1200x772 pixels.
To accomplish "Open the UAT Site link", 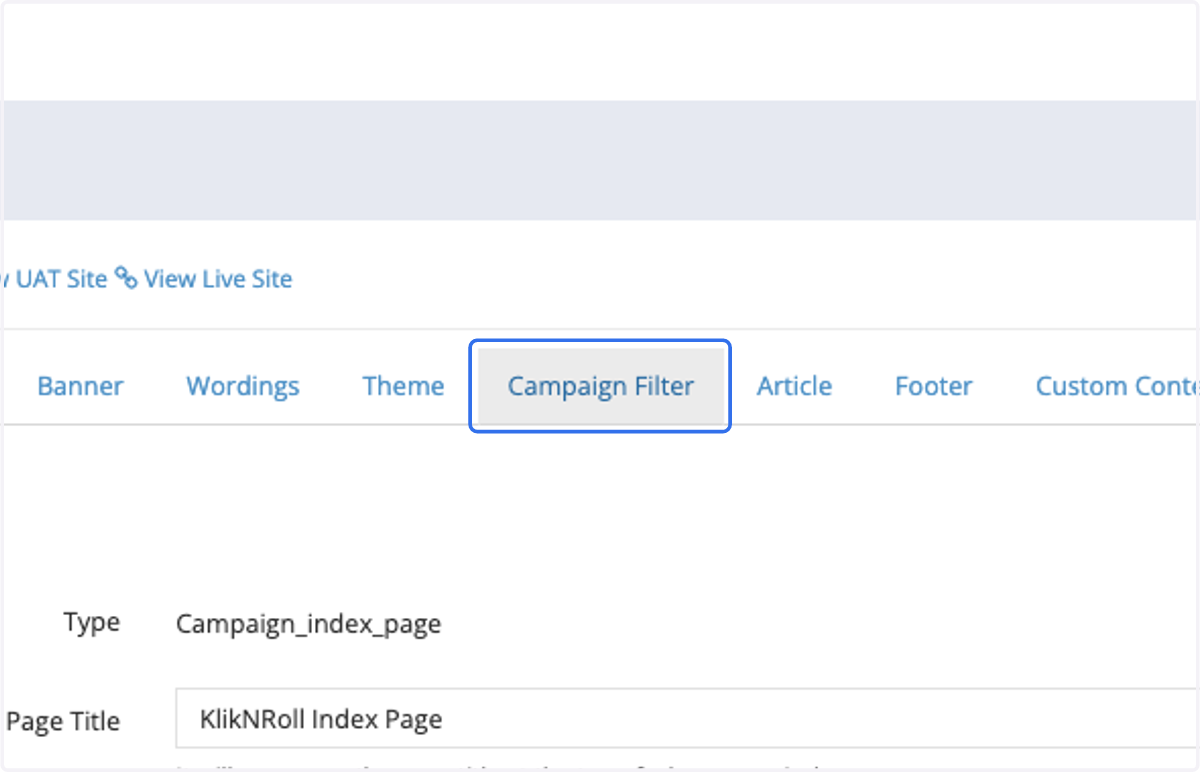I will 54,279.
